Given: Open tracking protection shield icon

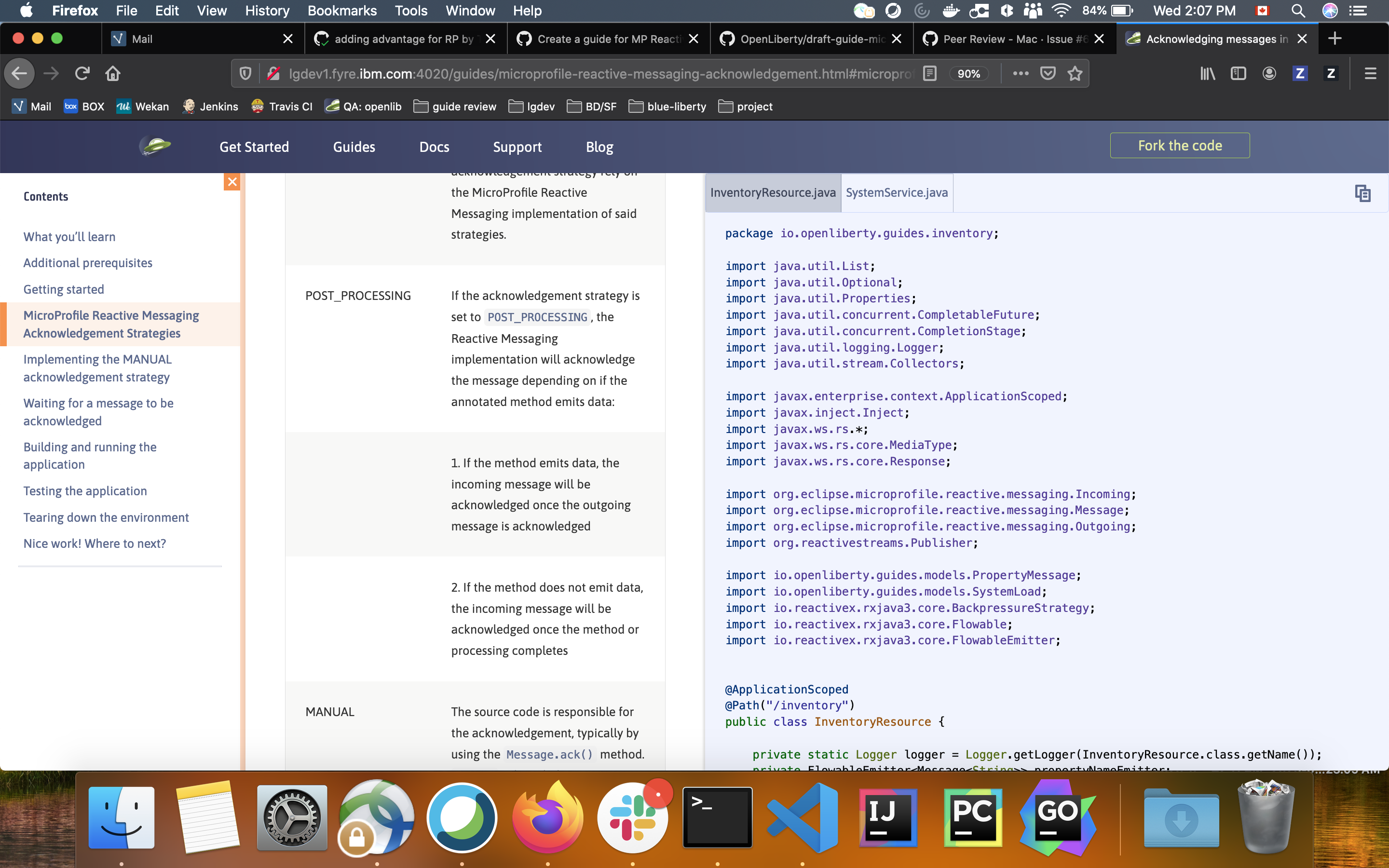Looking at the screenshot, I should (245, 73).
